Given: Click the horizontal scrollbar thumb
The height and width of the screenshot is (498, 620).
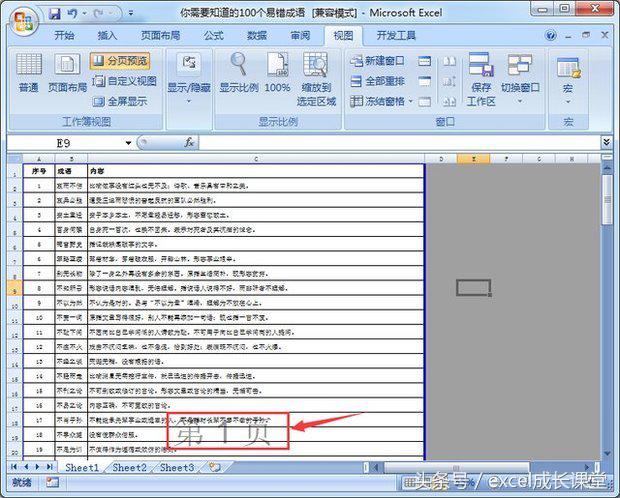Looking at the screenshot, I should (x=457, y=468).
